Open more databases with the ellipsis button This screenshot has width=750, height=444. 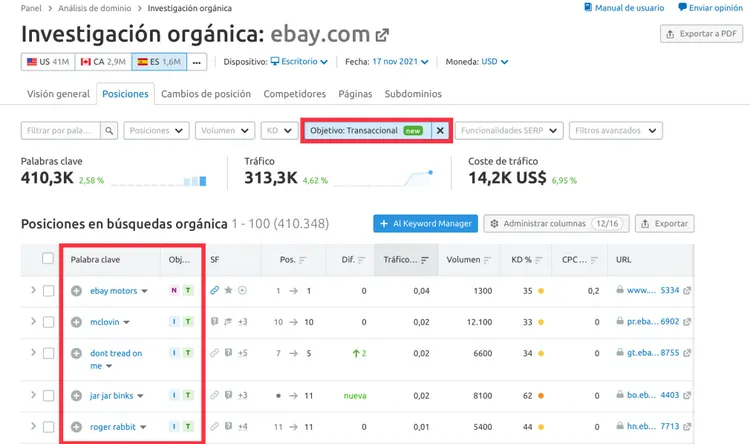click(197, 62)
